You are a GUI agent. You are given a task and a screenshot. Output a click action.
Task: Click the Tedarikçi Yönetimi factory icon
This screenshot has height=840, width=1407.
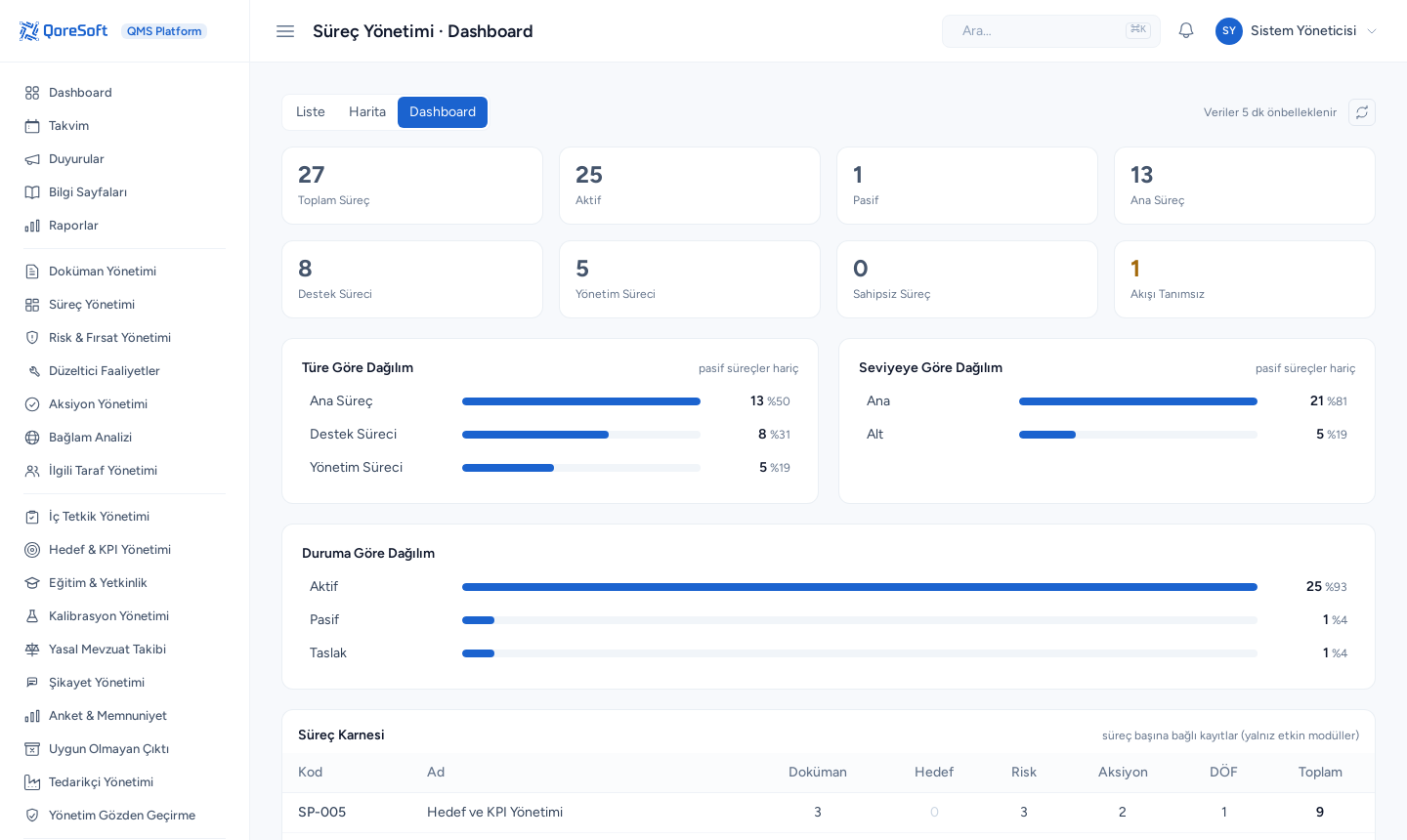pos(32,782)
